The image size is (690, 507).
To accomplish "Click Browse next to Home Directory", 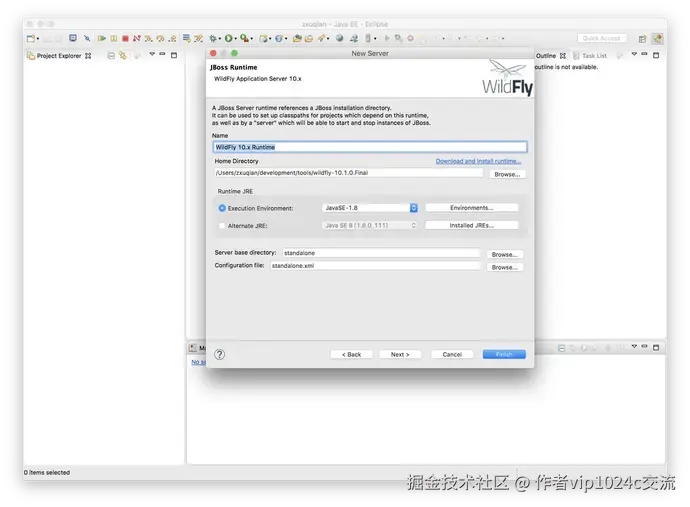I will [507, 174].
